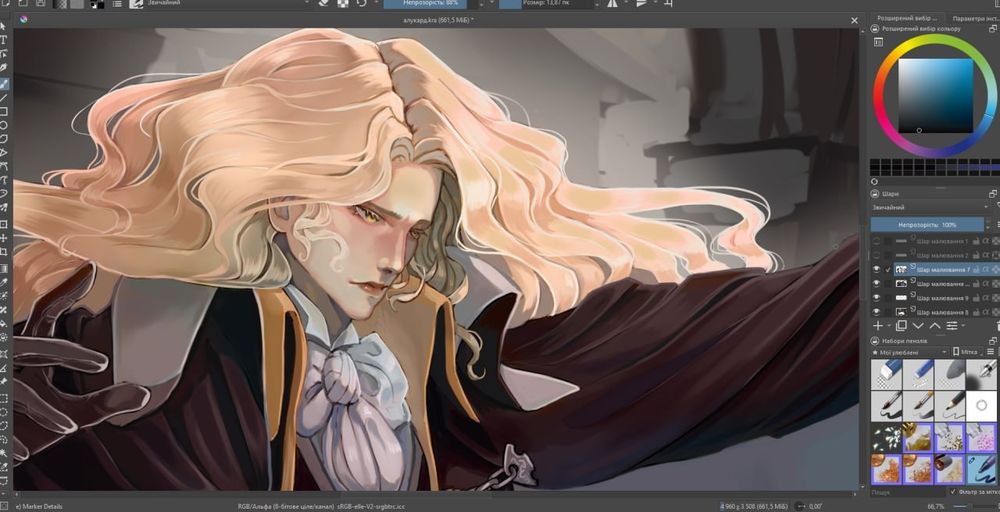Click the Пошук brush search field

[909, 492]
